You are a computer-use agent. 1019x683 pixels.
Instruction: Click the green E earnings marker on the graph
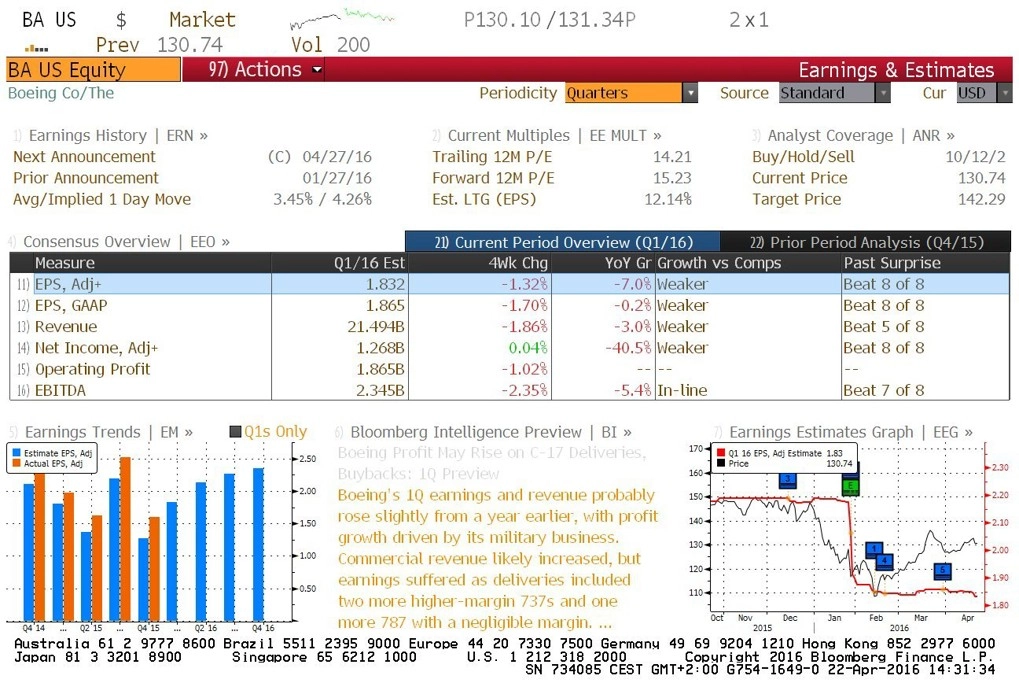point(850,485)
